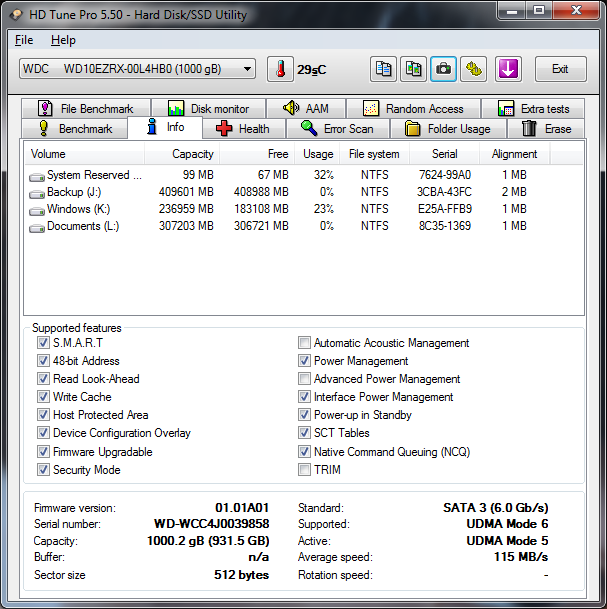Switch to the File Benchmark tab
This screenshot has height=609, width=607.
point(86,108)
